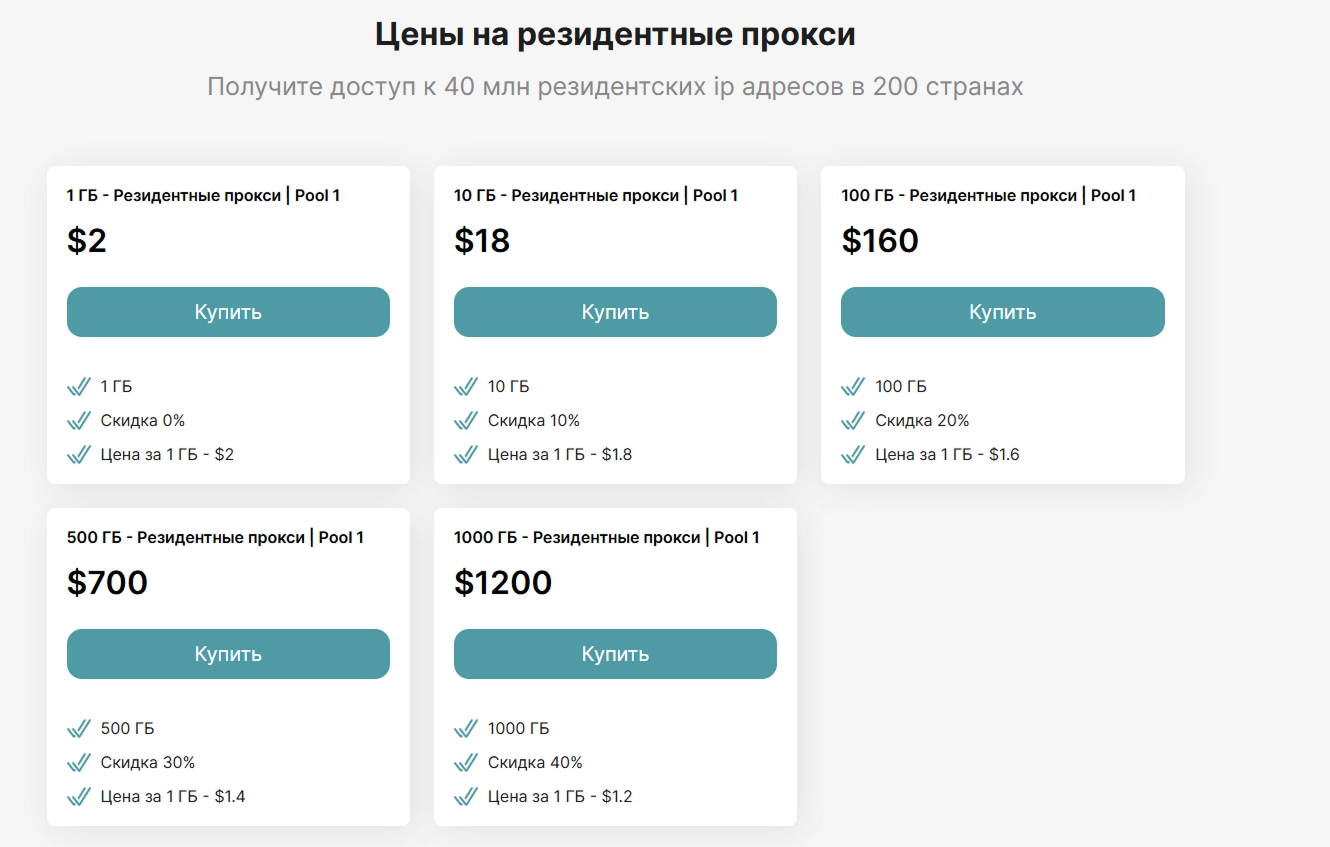Click the checkmark beside 'Скидка 40%'
This screenshot has height=847, width=1330.
466,762
